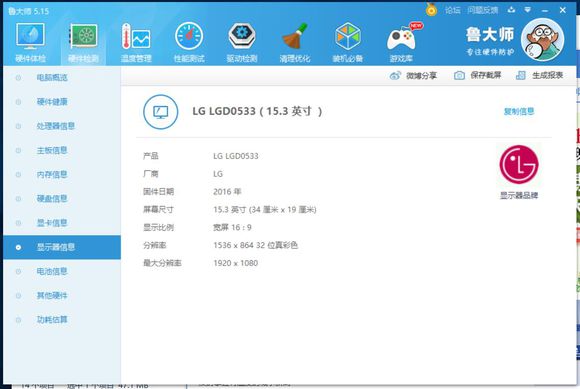This screenshot has width=580, height=389.
Task: Click 生成报表 generate report
Action: (547, 75)
